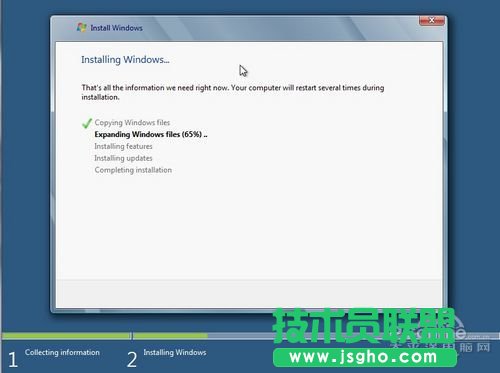
Task: Close the Install Windows dialog
Action: tap(431, 21)
